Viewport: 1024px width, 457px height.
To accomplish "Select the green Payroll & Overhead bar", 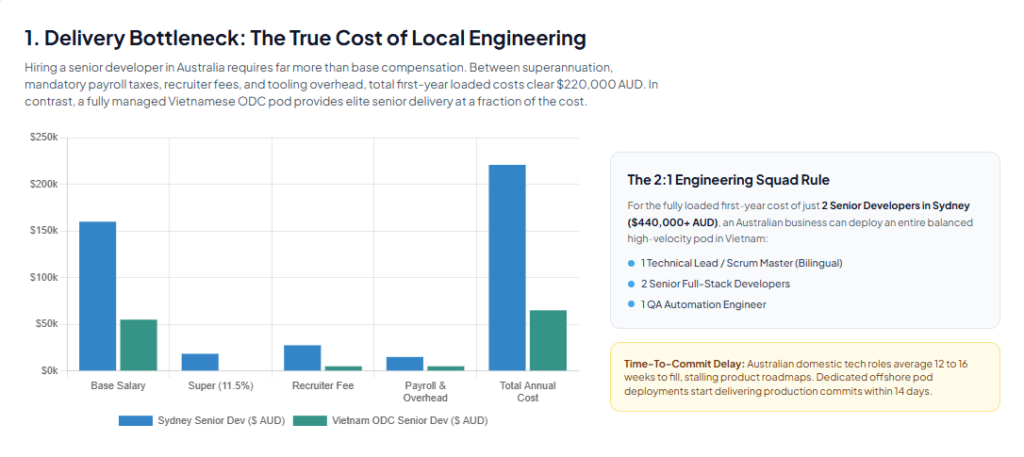I will 445,368.
